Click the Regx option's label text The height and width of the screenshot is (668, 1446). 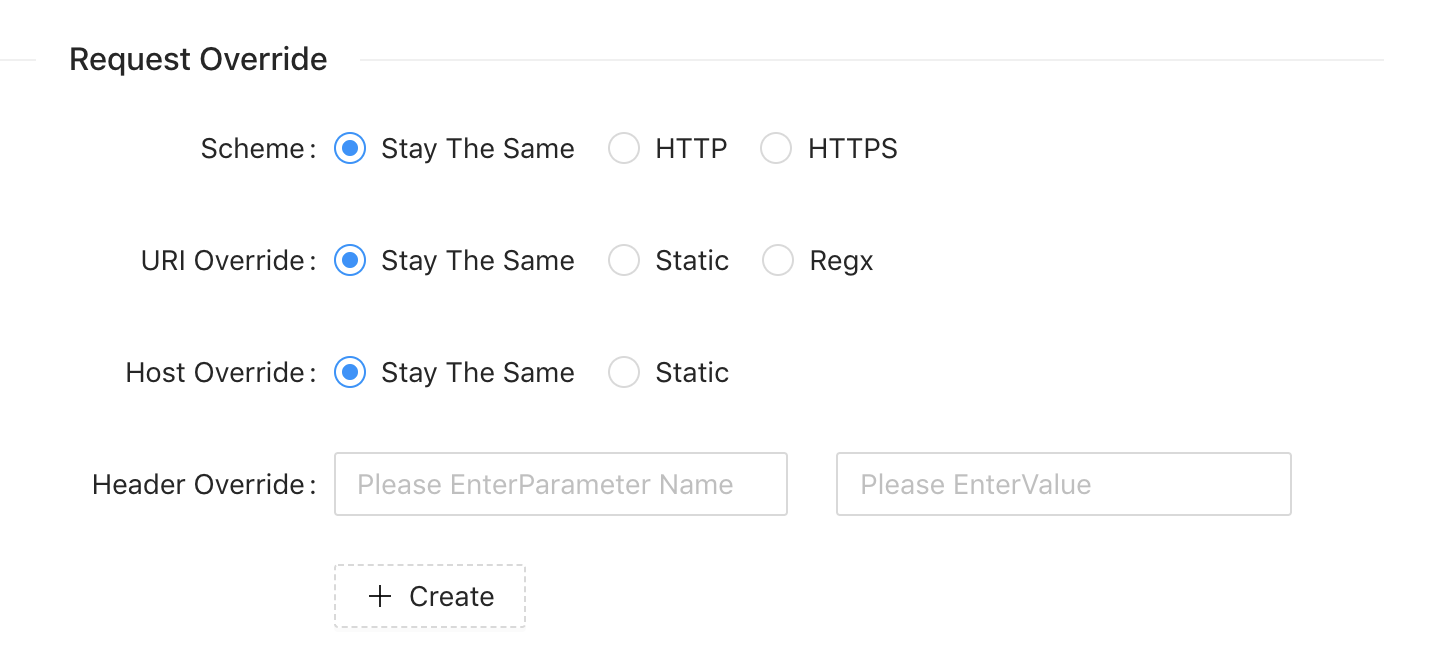point(841,261)
